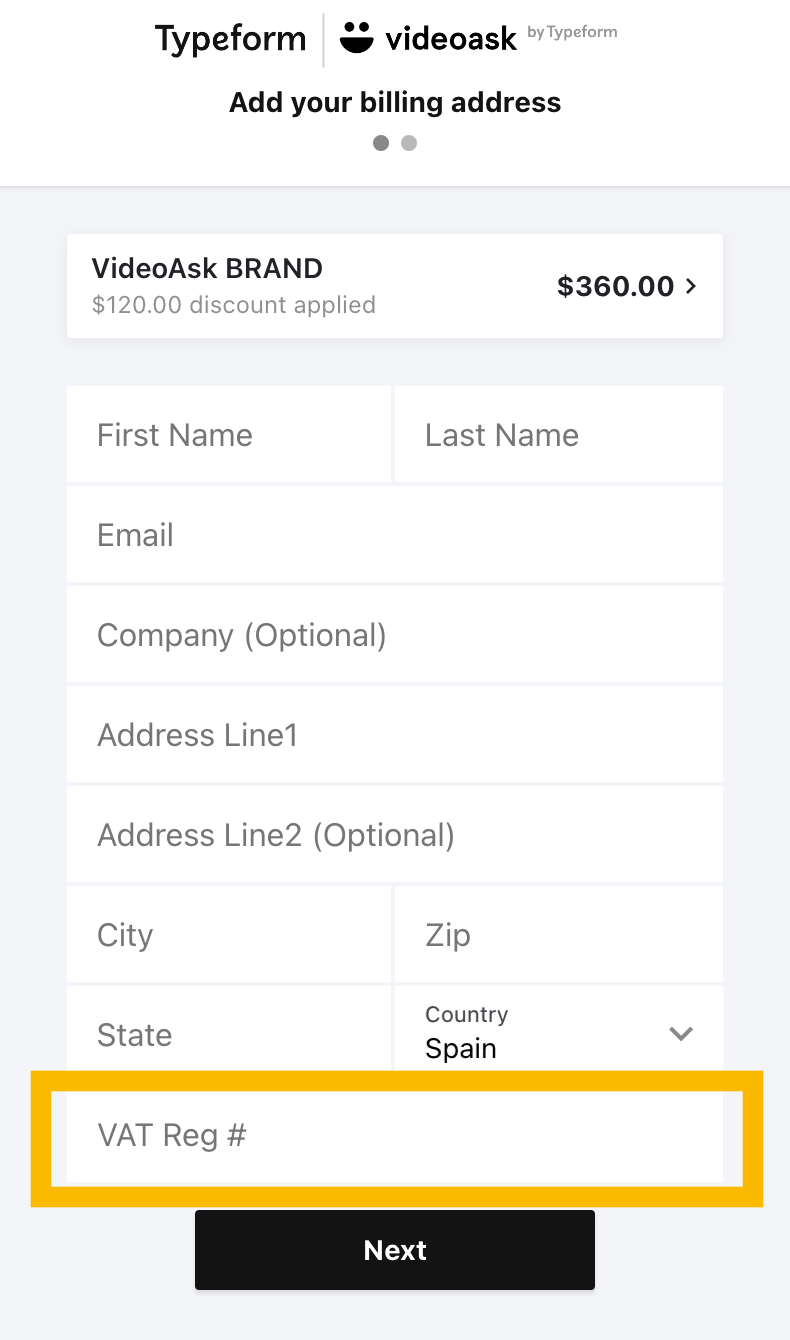The width and height of the screenshot is (790, 1340).
Task: Select the first step progress dot
Action: (381, 143)
